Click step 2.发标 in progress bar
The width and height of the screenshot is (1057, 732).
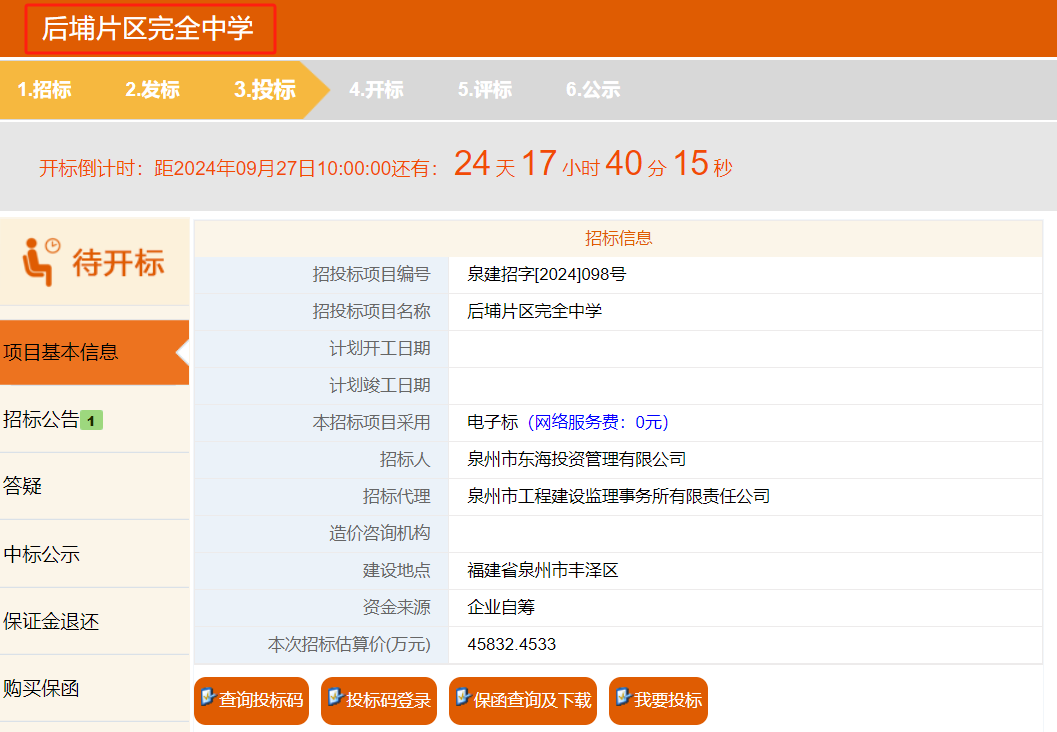[152, 90]
